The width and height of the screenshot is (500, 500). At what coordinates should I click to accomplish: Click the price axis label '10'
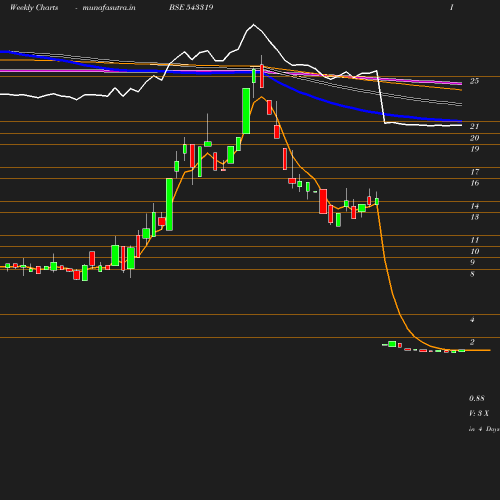coord(474,251)
